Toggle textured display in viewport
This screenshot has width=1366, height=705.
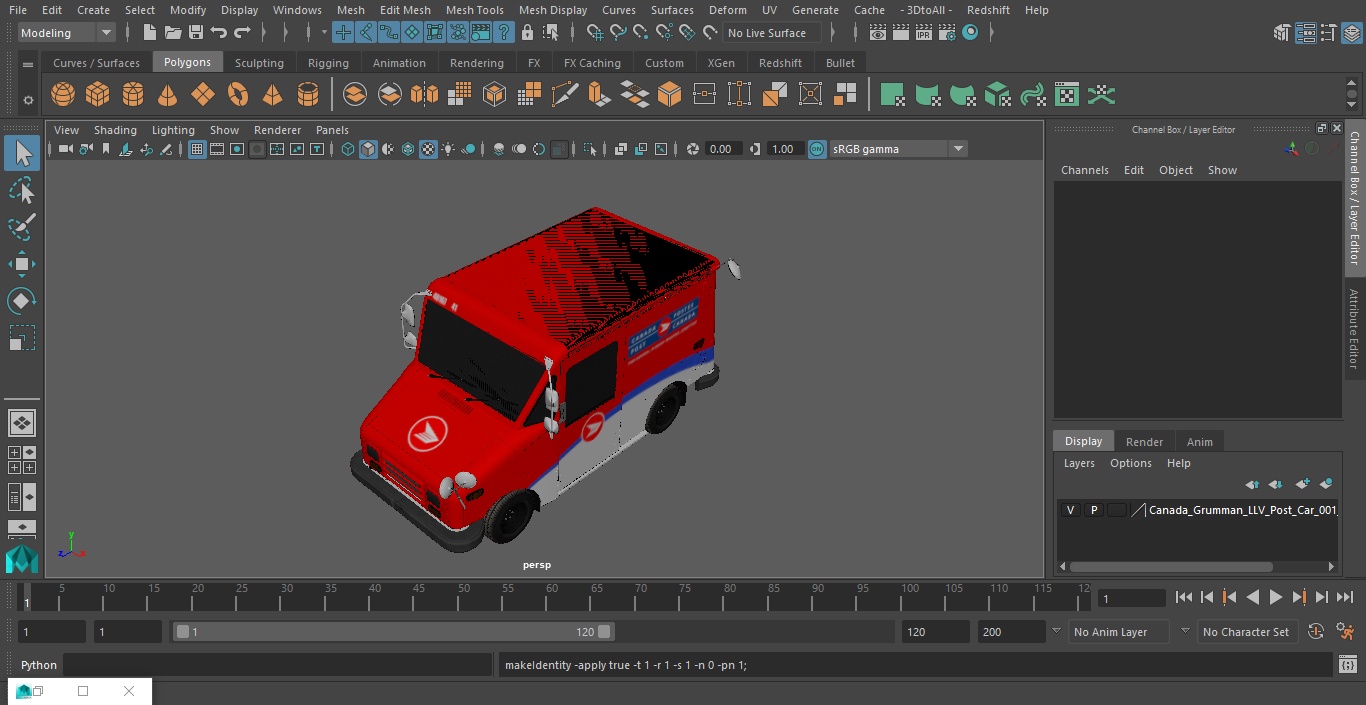(x=428, y=149)
